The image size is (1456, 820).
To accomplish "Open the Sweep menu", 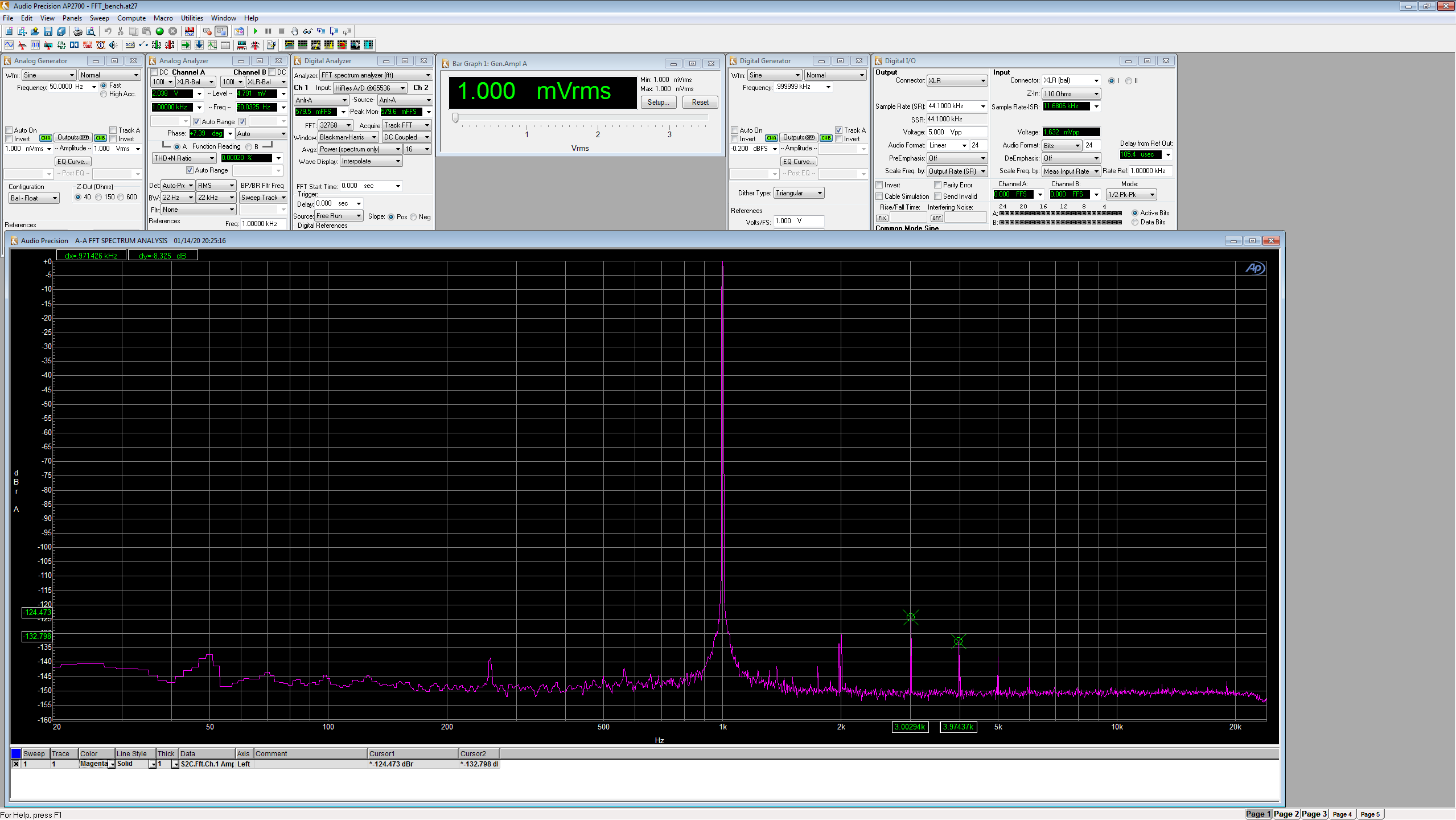I will (99, 18).
